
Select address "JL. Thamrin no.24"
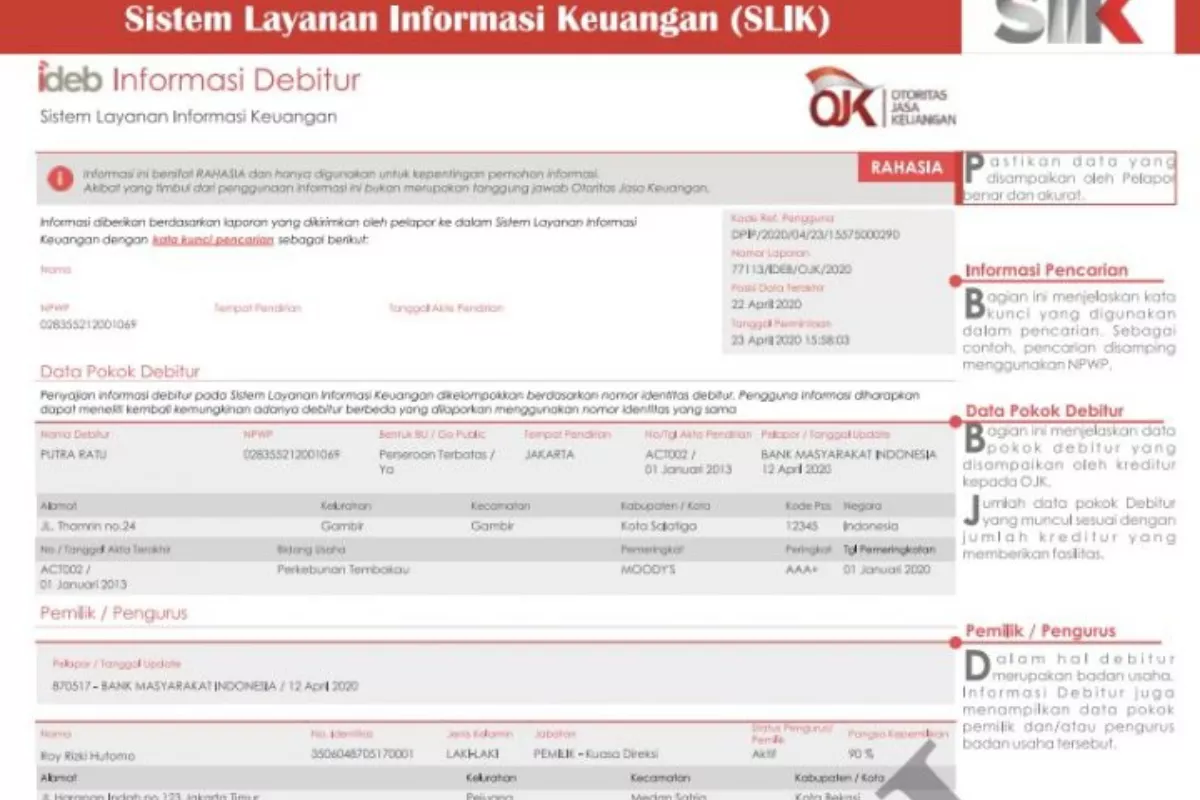coord(87,526)
